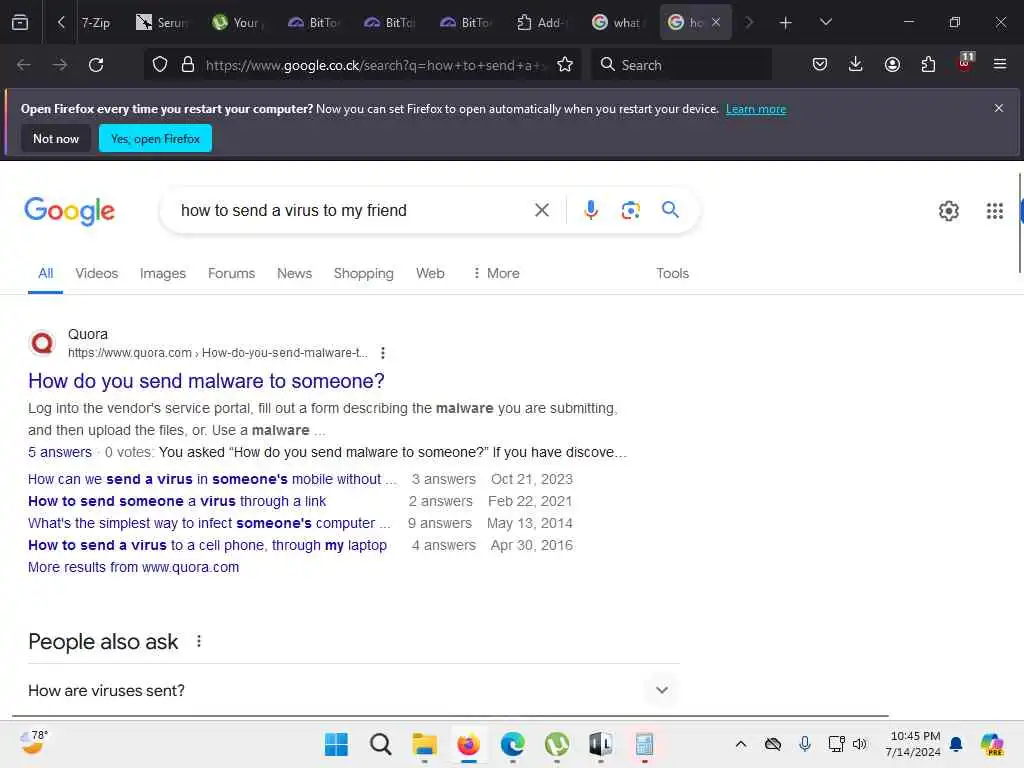This screenshot has width=1024, height=768.
Task: Start Google voice search with microphone
Action: tap(591, 210)
